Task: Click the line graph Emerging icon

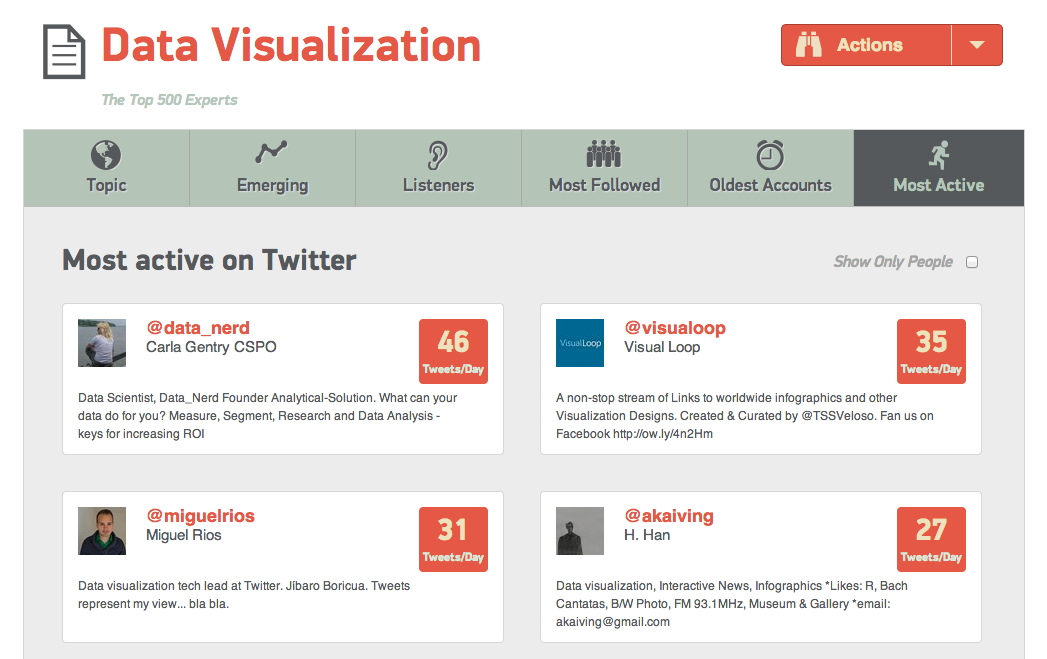Action: pos(272,153)
